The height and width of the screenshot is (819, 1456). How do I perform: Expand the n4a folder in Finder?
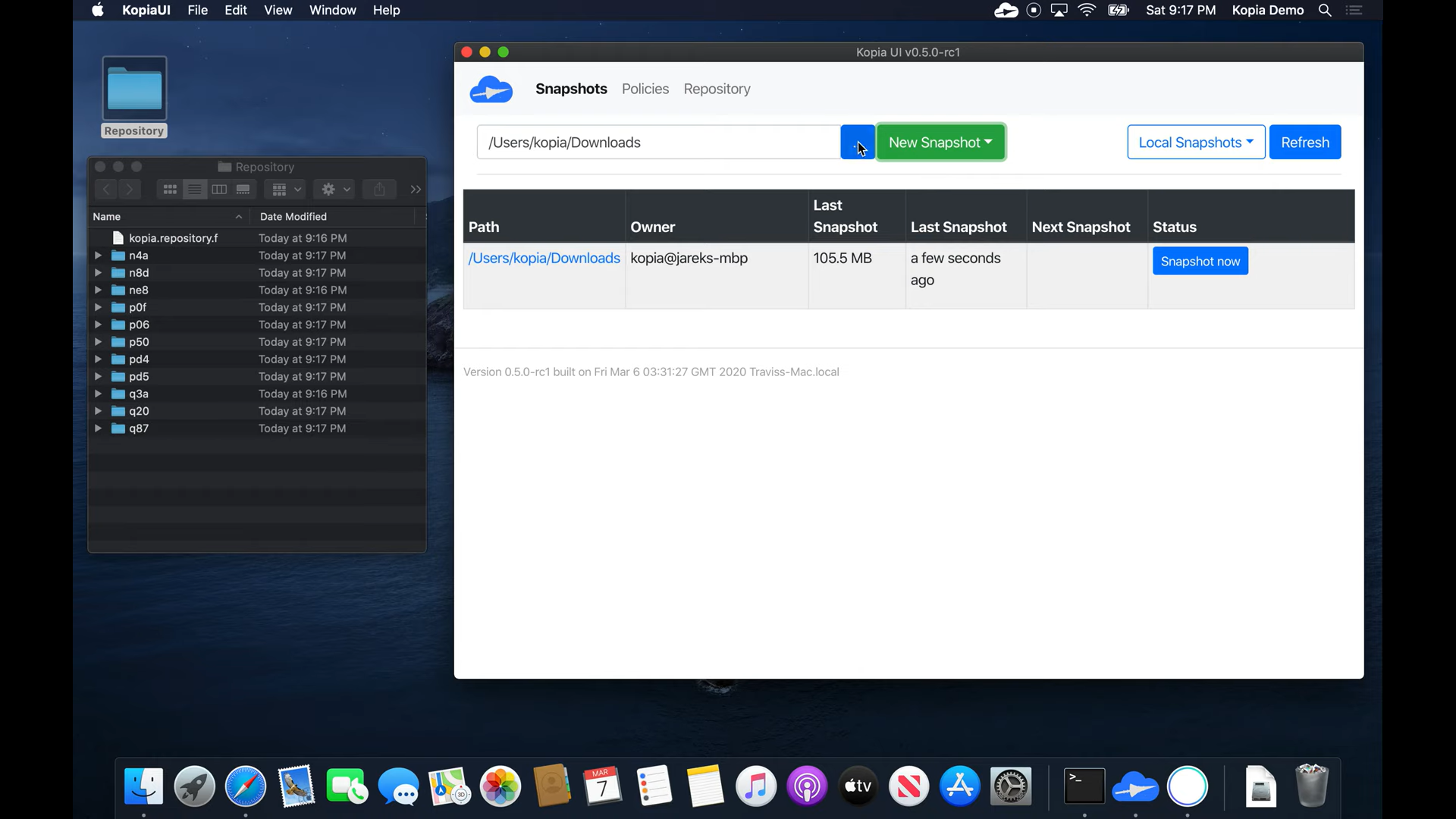(x=98, y=256)
